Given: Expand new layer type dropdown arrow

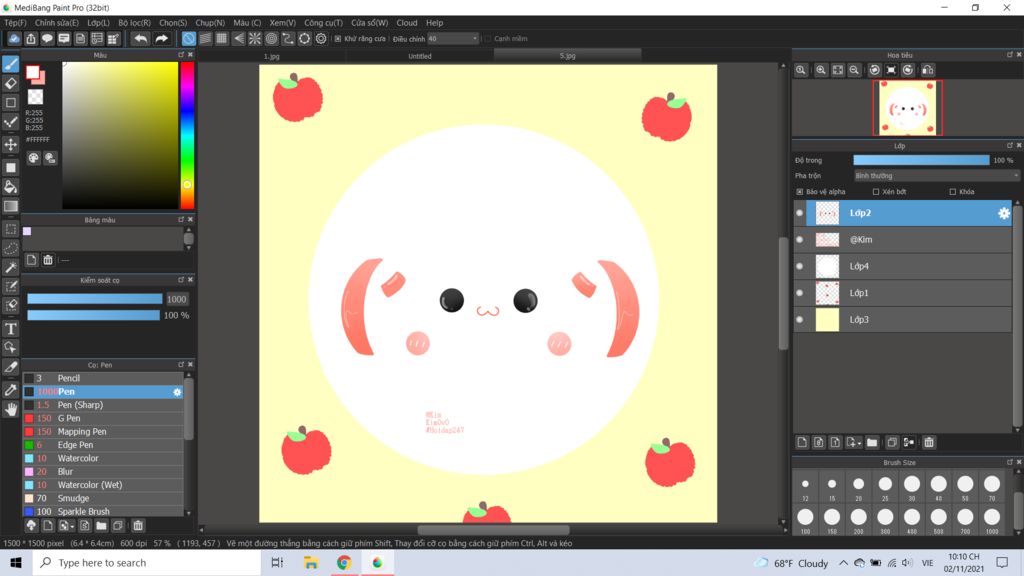Looking at the screenshot, I should 859,443.
